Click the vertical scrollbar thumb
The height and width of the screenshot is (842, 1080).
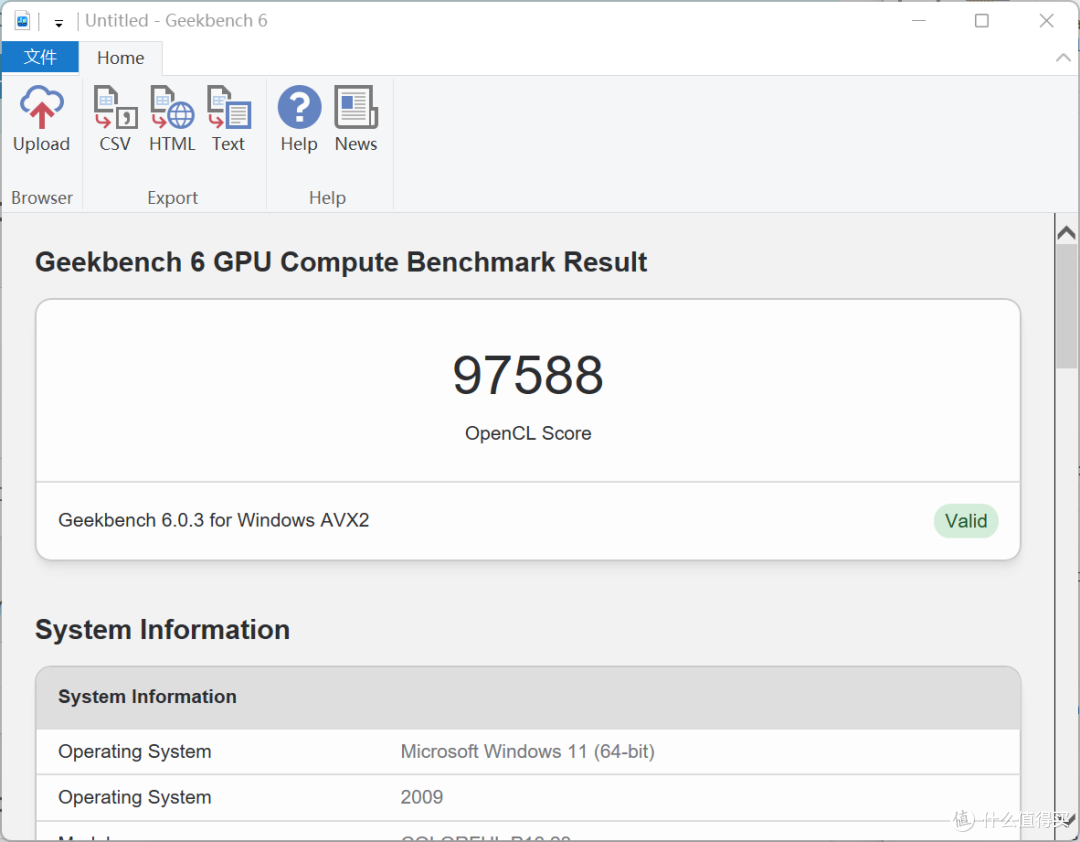click(x=1066, y=306)
